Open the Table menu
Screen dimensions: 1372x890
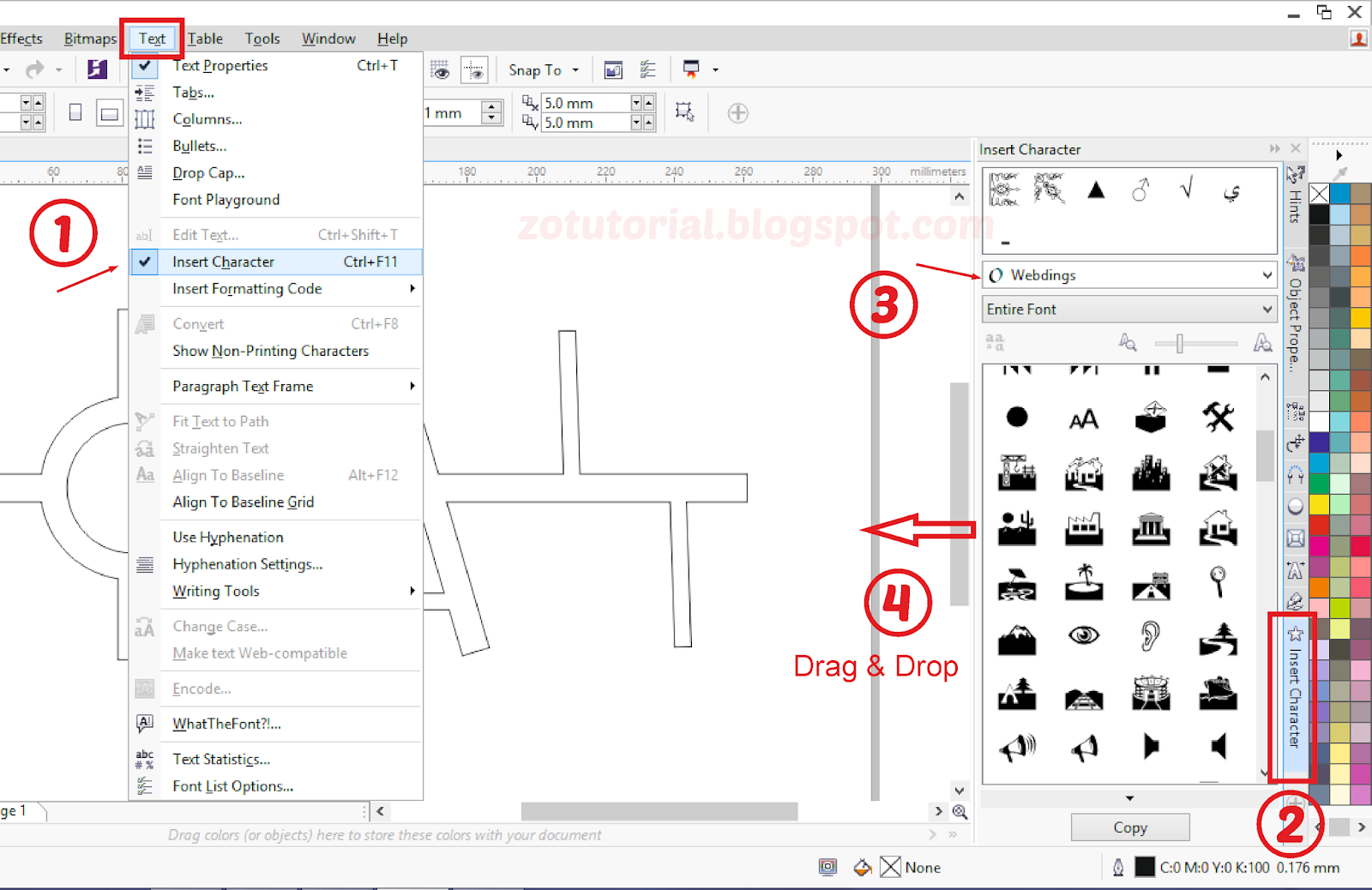(205, 39)
